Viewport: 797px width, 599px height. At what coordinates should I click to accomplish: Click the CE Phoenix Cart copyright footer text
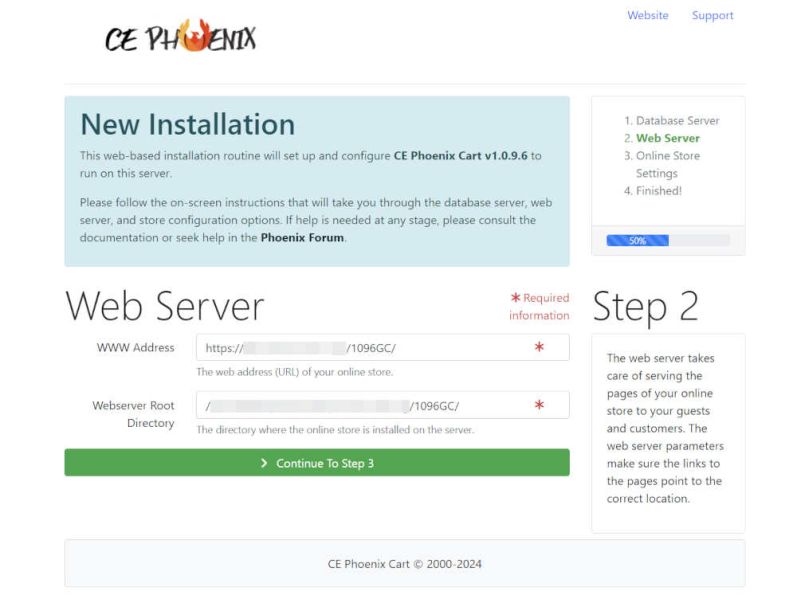pyautogui.click(x=405, y=564)
